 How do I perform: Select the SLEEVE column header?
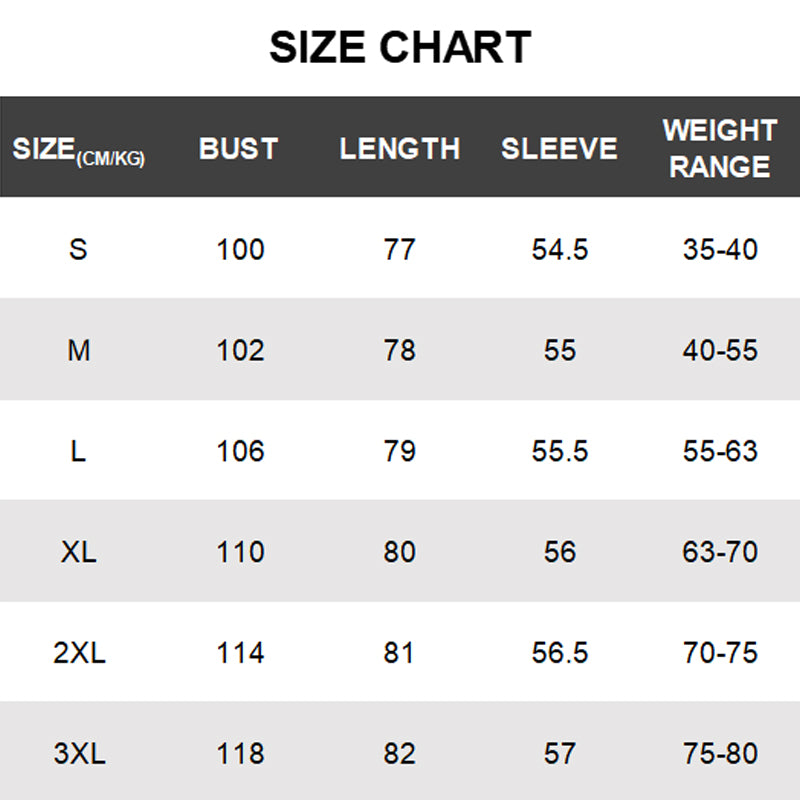click(559, 148)
